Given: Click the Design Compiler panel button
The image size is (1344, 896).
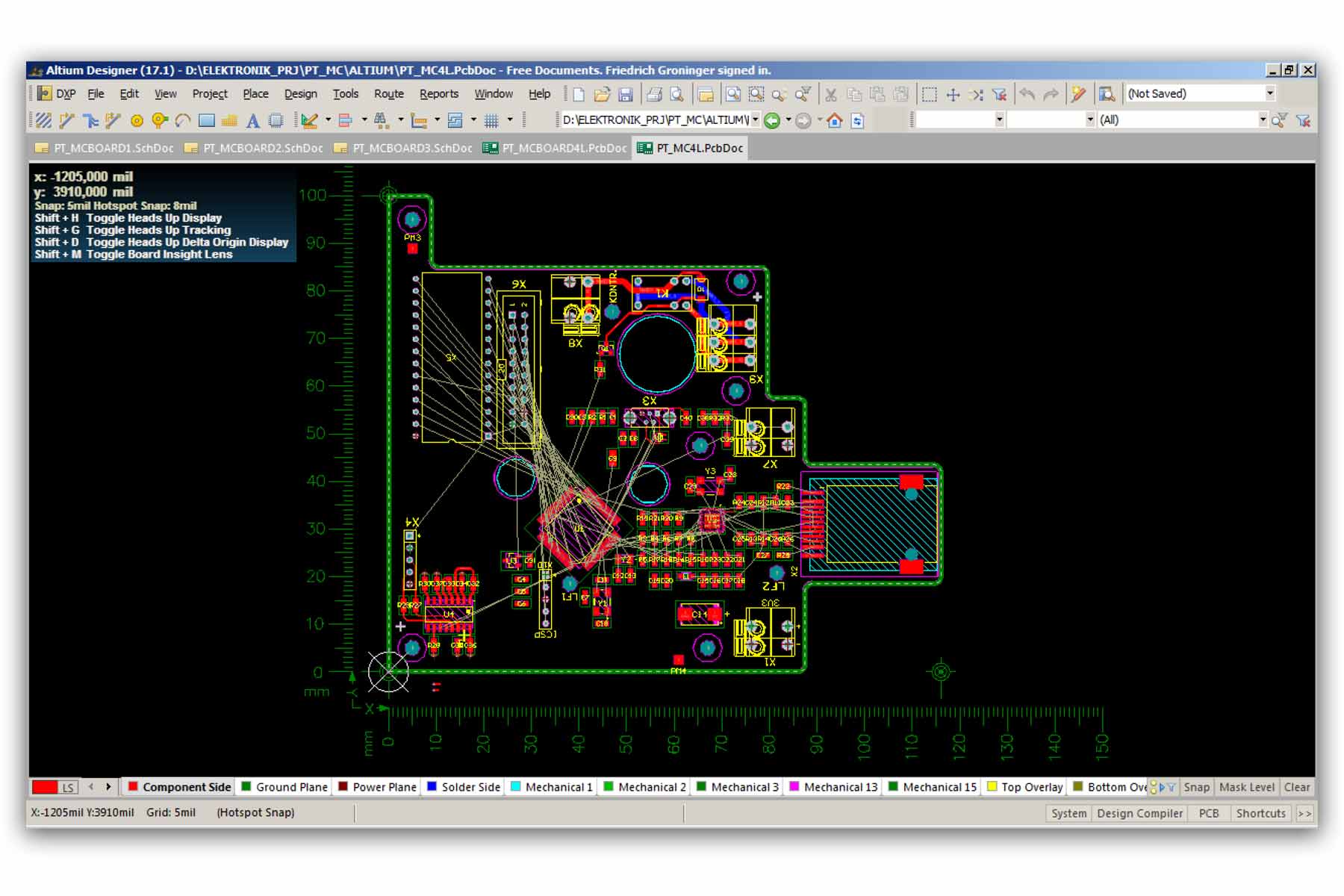Looking at the screenshot, I should [1139, 813].
